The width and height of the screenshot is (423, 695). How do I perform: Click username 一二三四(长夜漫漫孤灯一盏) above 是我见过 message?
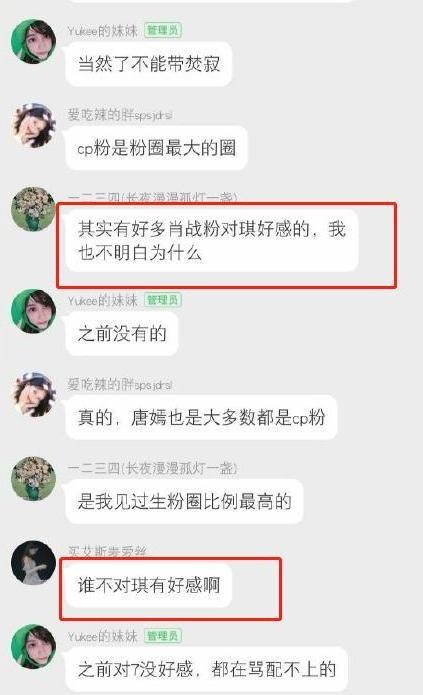pos(153,468)
